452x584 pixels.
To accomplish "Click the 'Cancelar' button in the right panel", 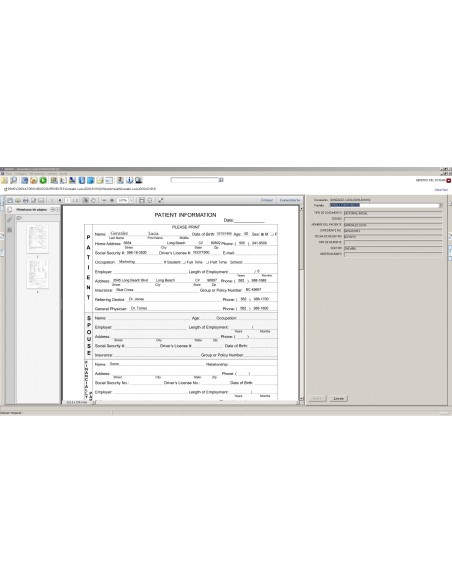I will [338, 399].
